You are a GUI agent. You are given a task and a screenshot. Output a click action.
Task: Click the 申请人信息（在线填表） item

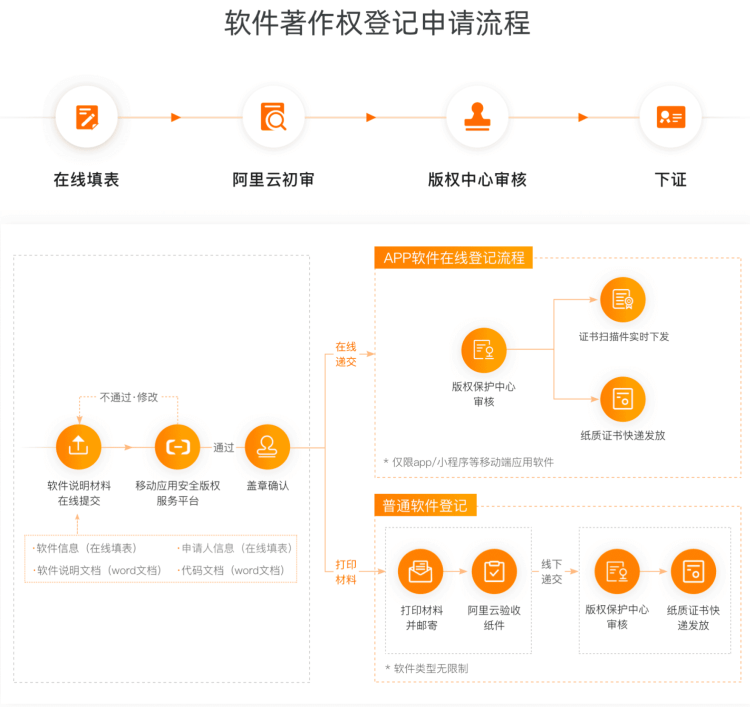[235, 548]
